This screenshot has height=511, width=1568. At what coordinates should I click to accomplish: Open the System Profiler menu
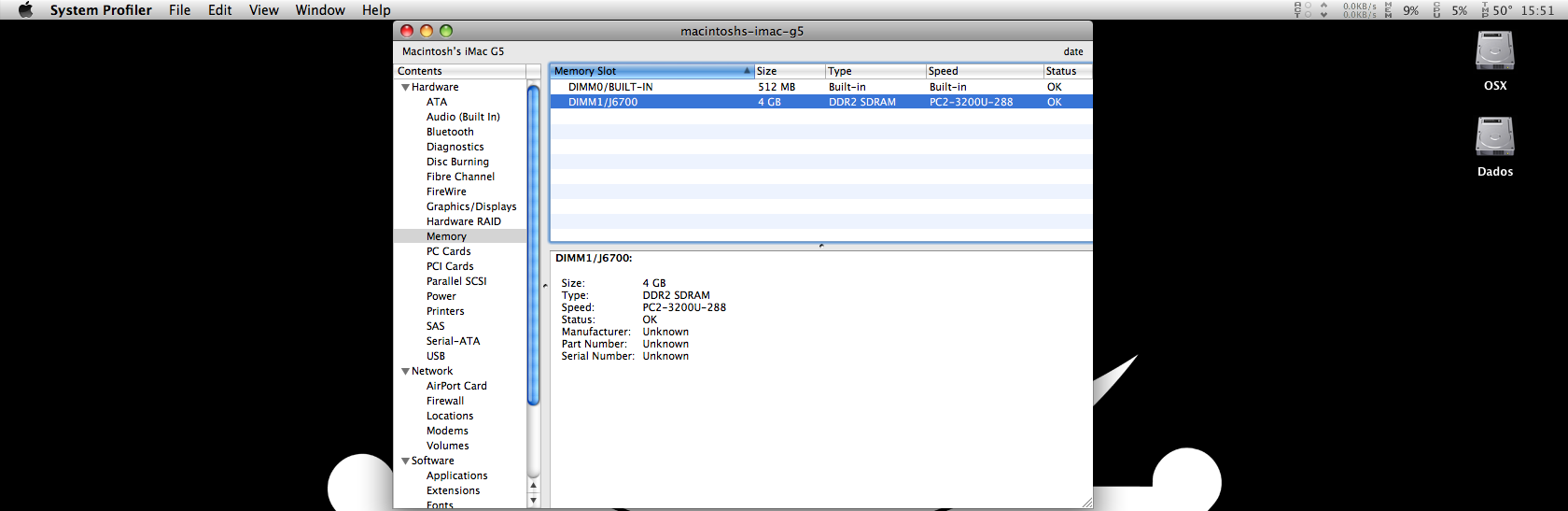coord(101,10)
